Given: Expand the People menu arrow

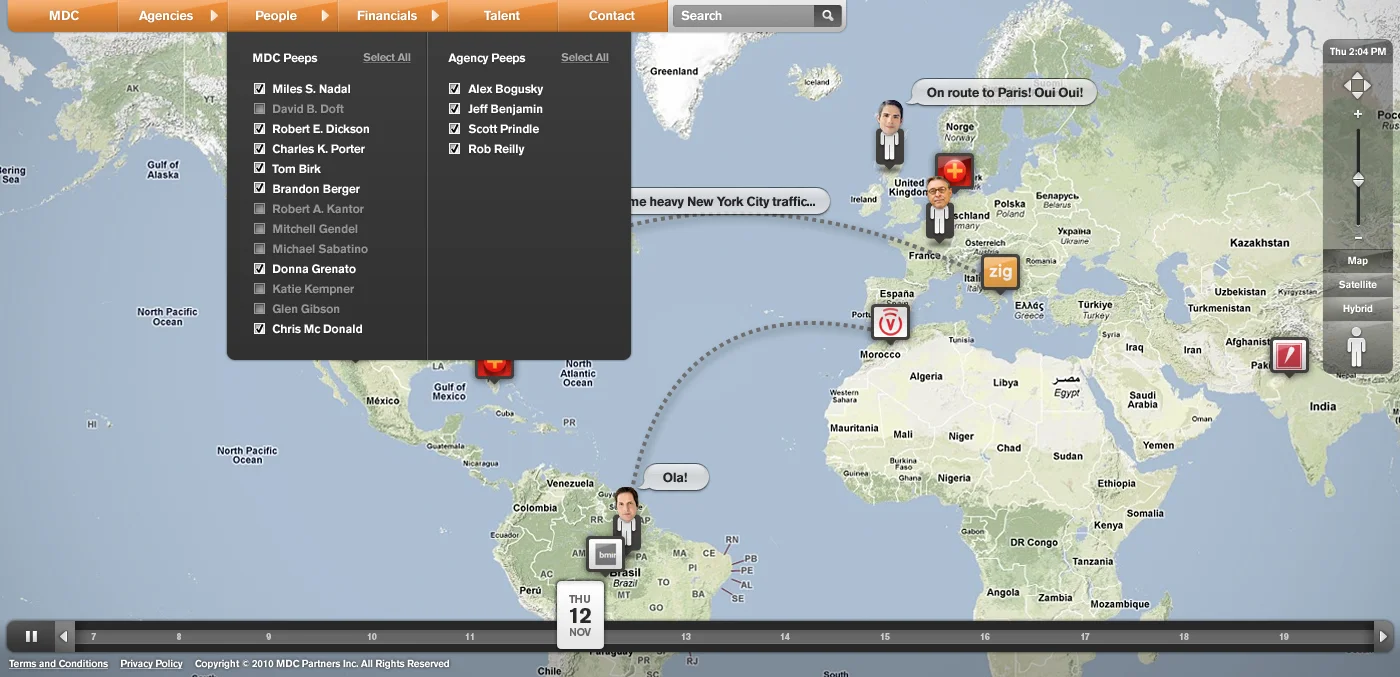Looking at the screenshot, I should click(324, 16).
